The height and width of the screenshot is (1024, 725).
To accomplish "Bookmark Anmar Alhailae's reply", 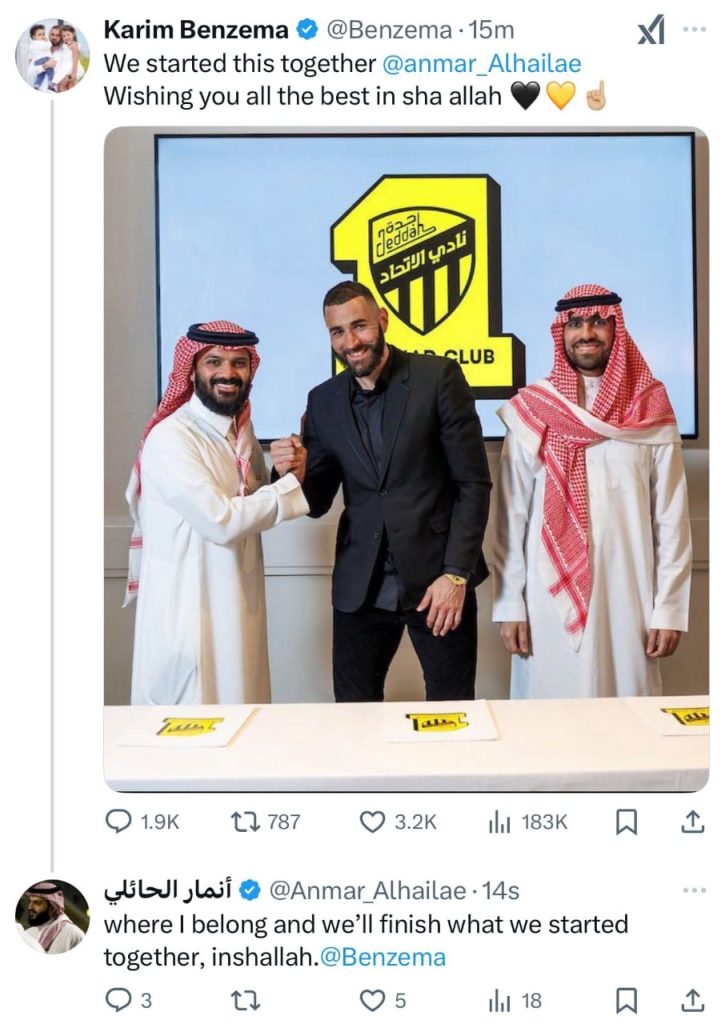I will point(626,999).
